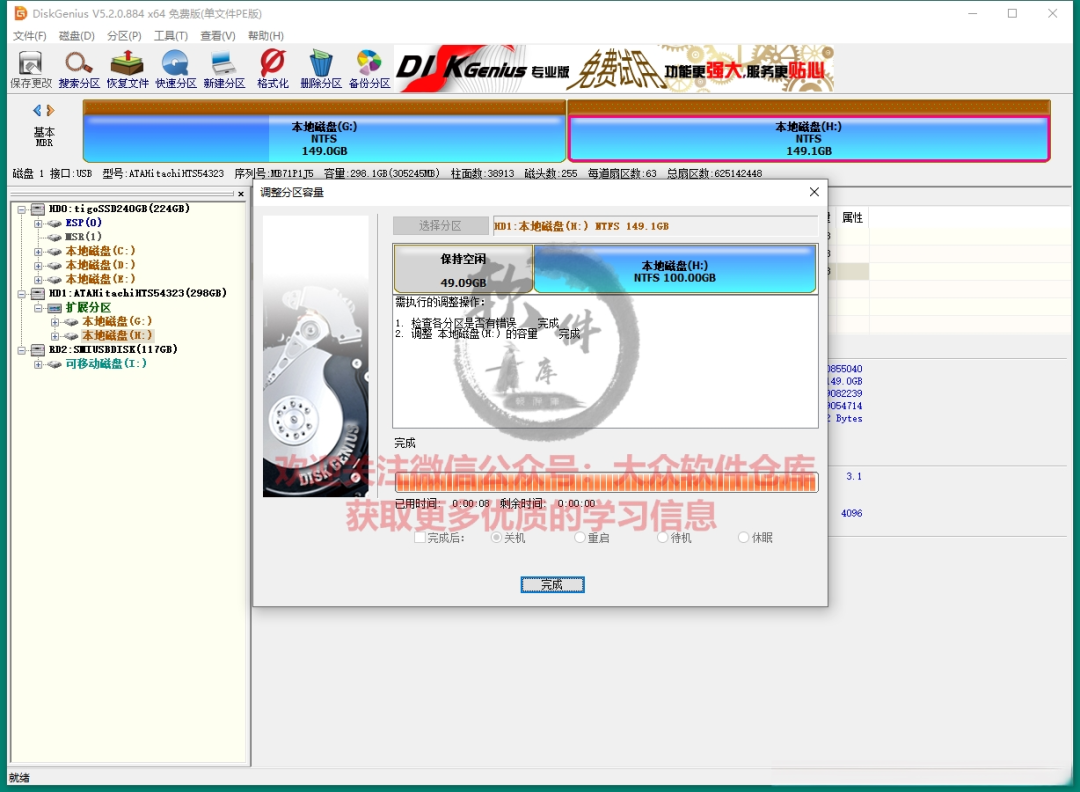
Task: Go to previous disk with left arrow
Action: [37, 110]
